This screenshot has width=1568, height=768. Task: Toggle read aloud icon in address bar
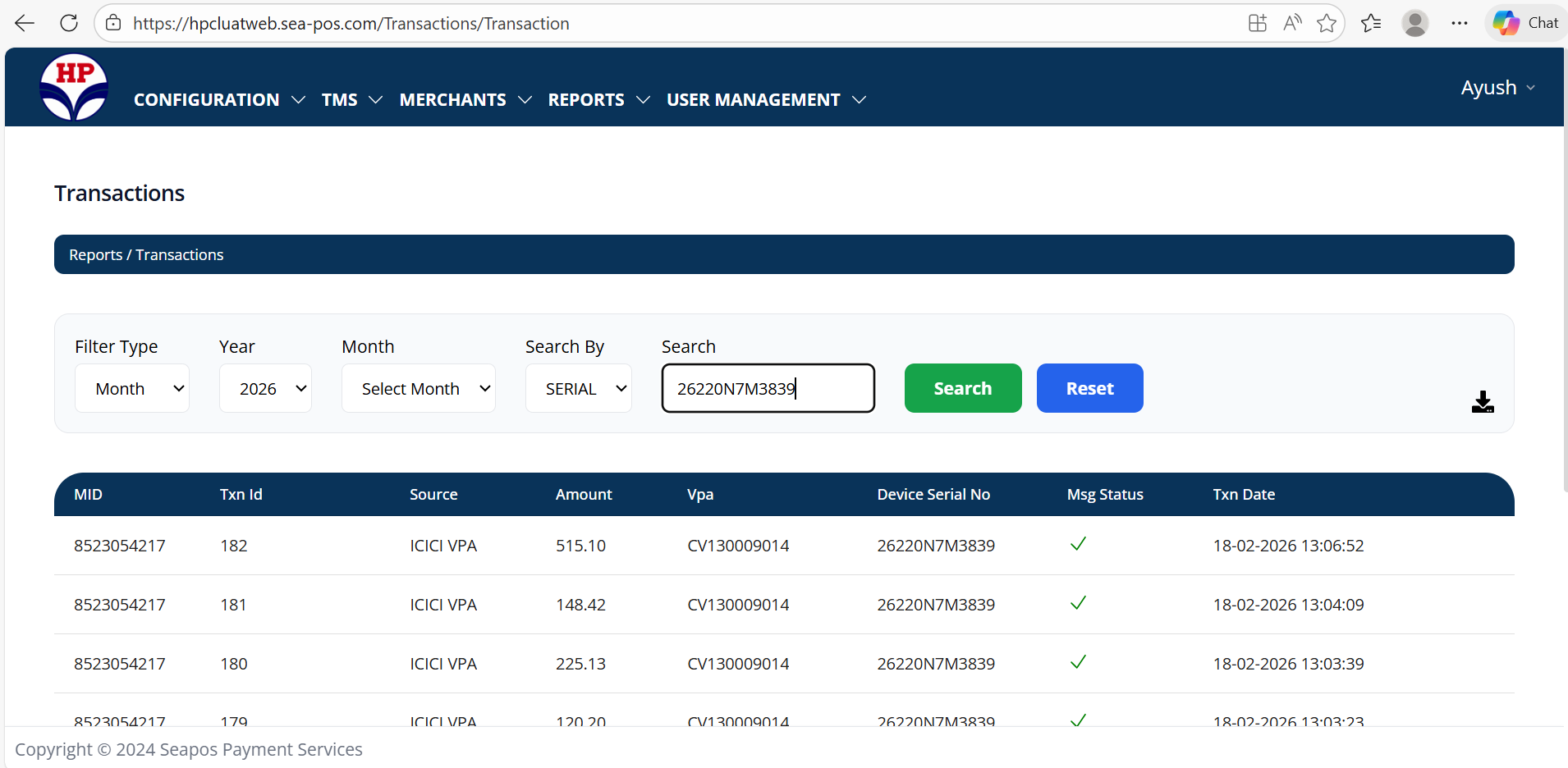point(1292,23)
